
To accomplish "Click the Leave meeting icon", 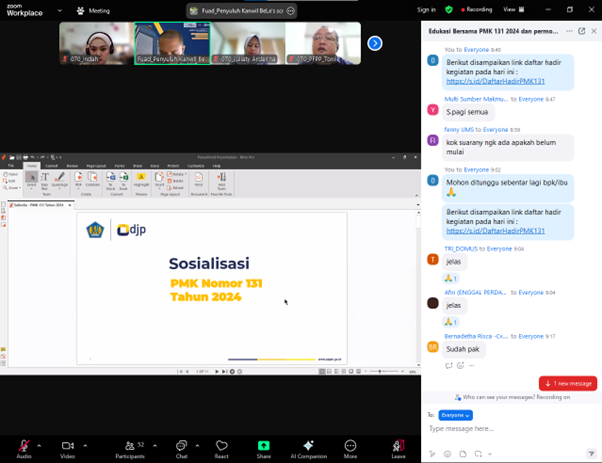I will (x=398, y=445).
